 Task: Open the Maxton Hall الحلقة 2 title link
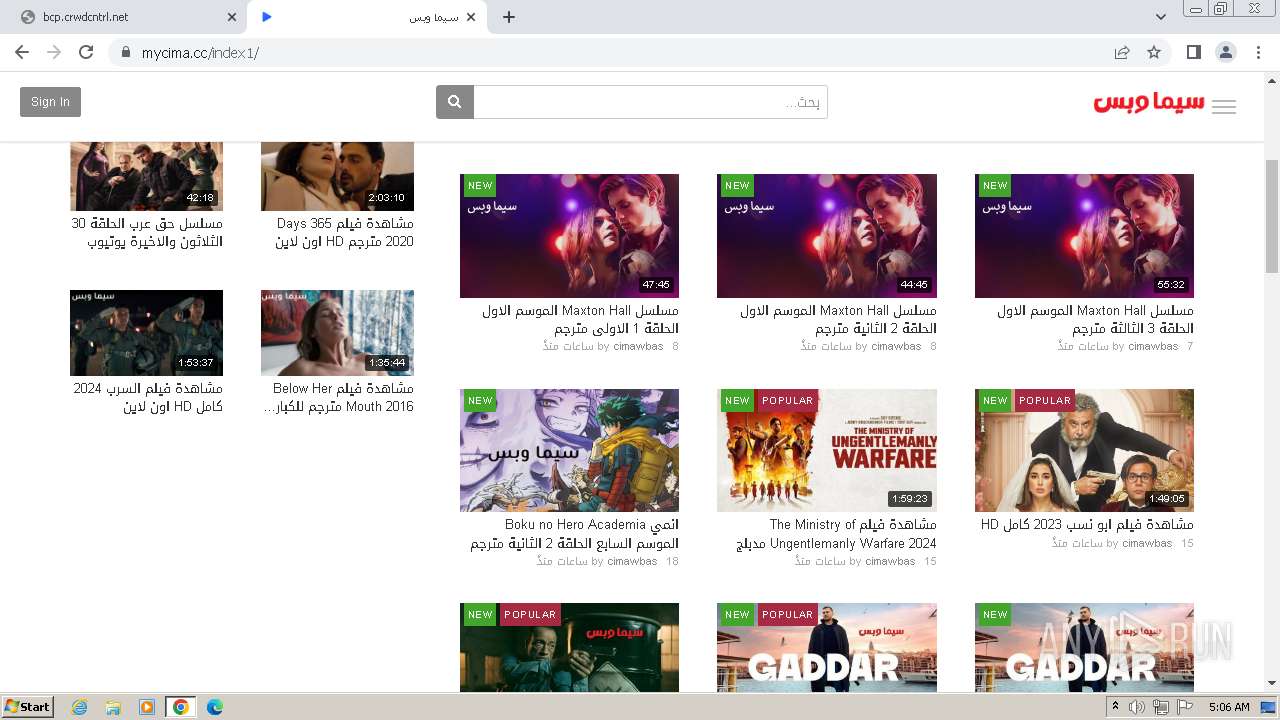tap(838, 319)
